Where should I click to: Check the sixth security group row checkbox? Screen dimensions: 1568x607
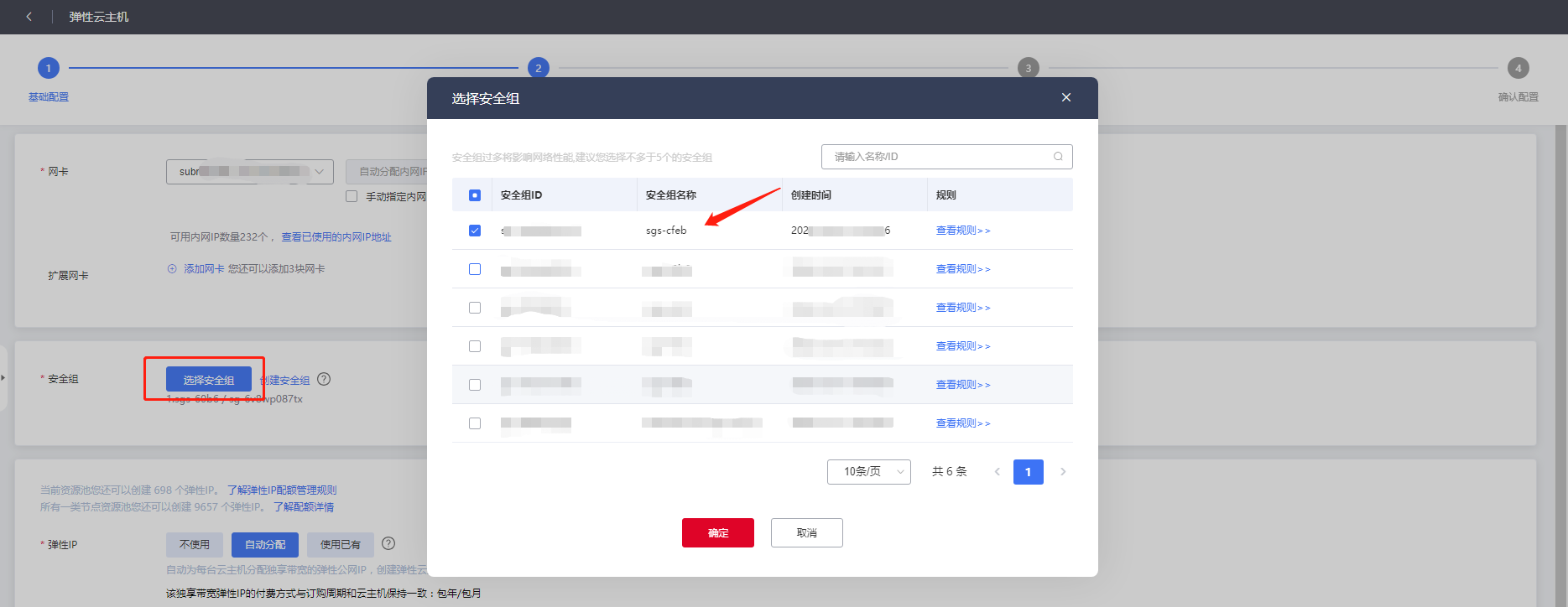(475, 423)
